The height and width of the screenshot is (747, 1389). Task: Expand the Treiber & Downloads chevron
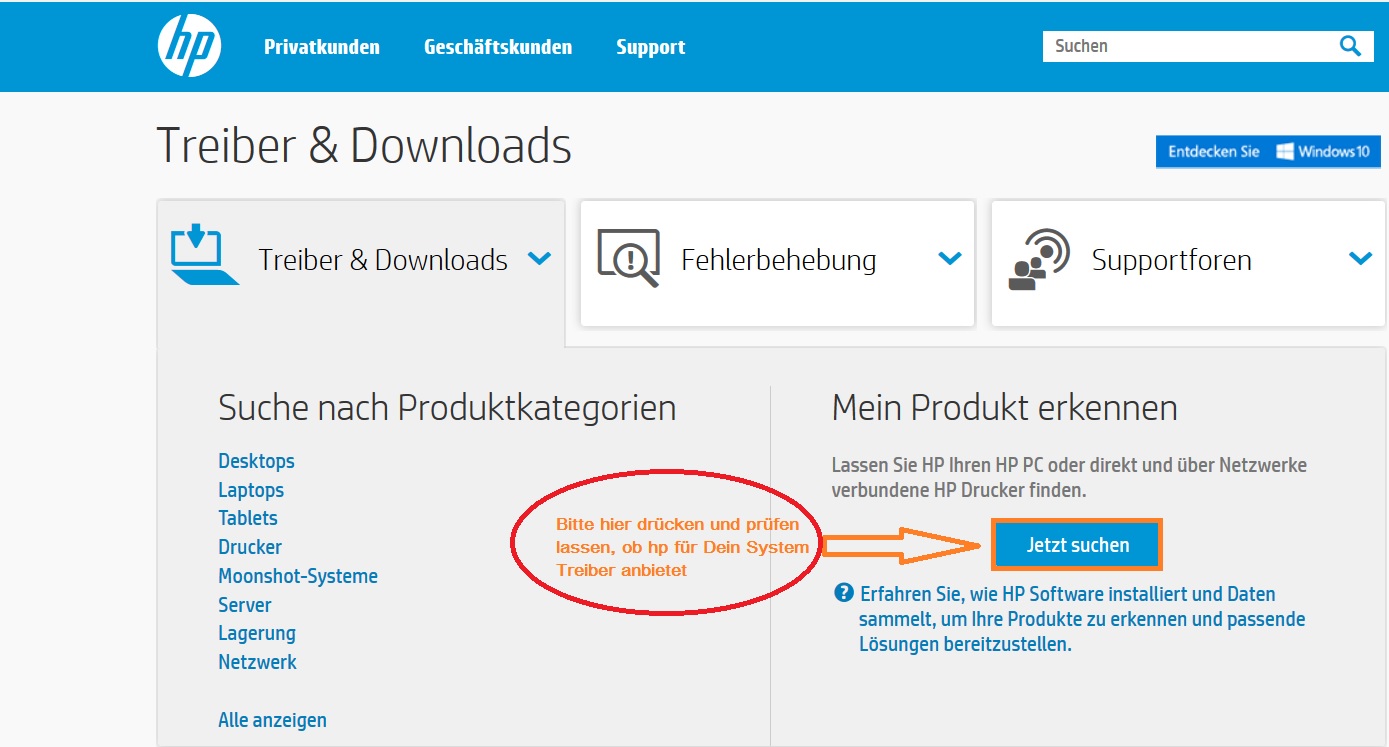point(539,259)
